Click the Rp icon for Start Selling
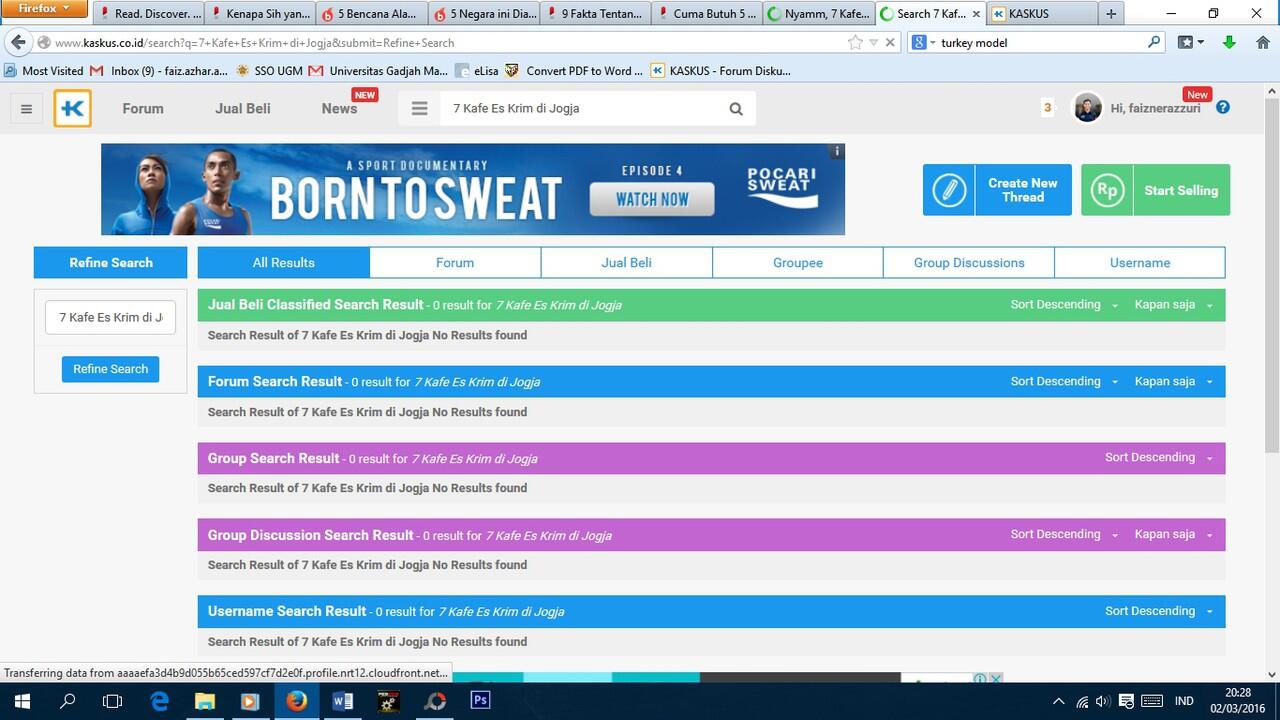 tap(1107, 190)
